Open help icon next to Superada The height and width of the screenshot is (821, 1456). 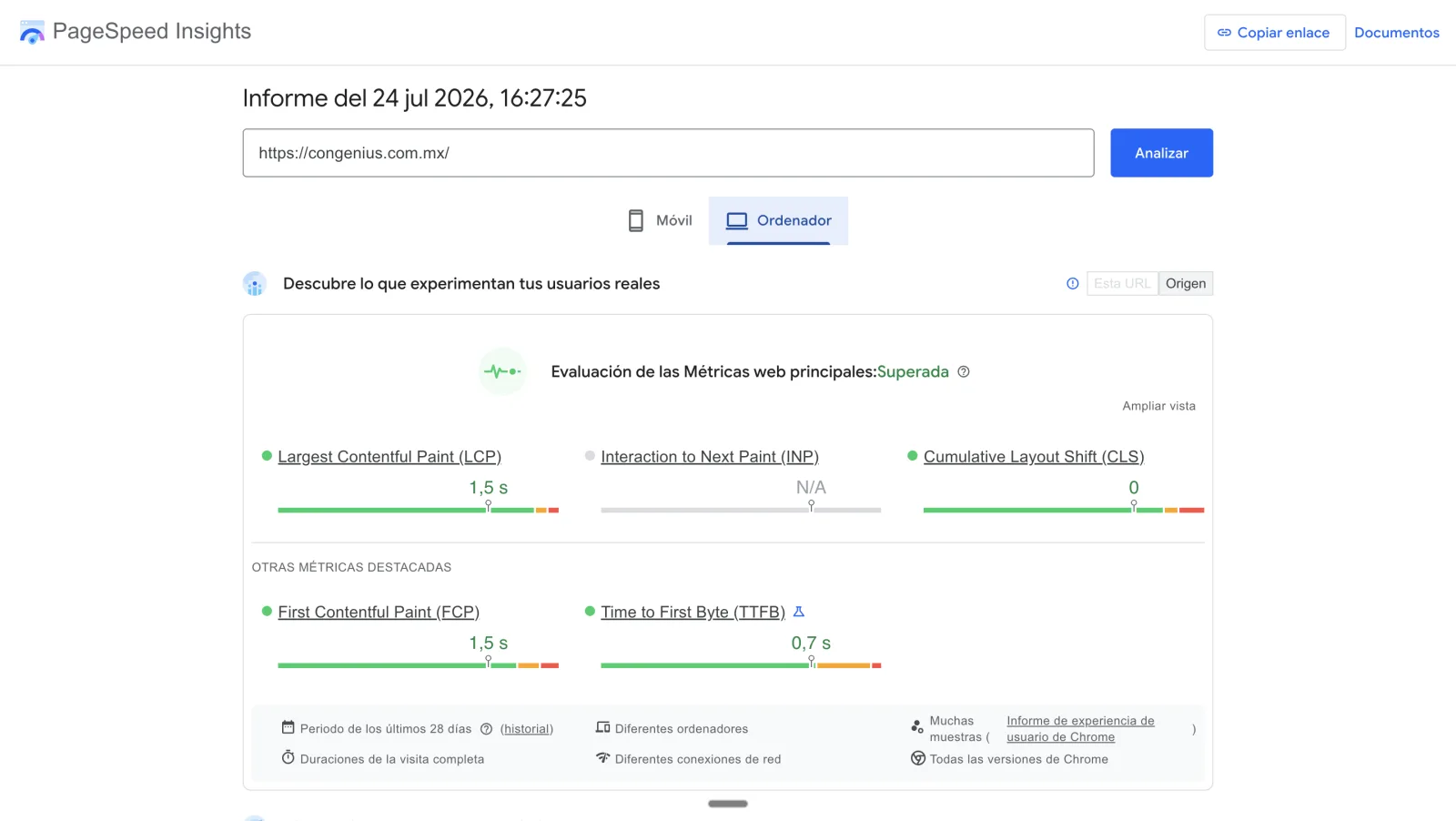(964, 371)
